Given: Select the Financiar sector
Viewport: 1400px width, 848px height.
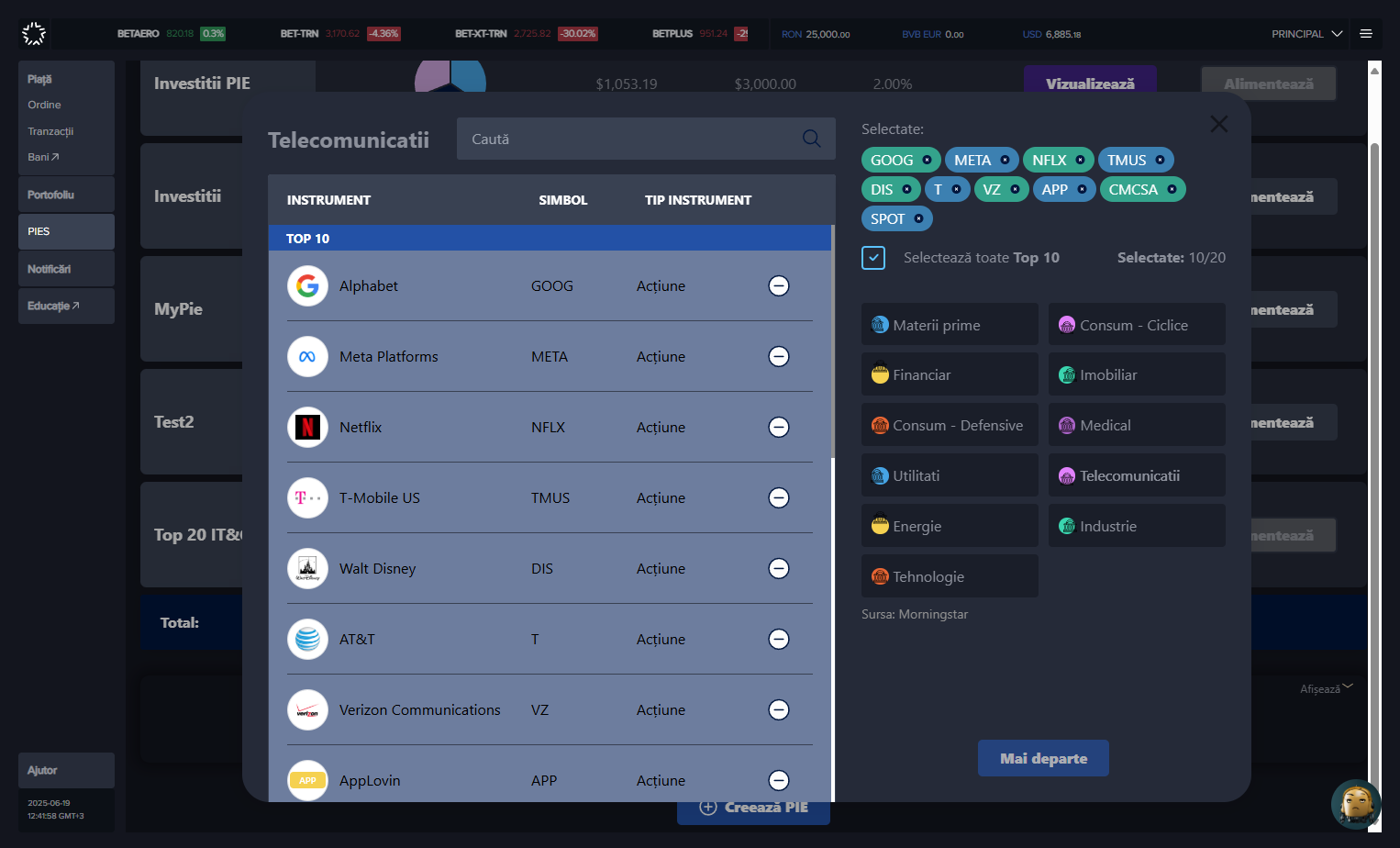Looking at the screenshot, I should 950,374.
